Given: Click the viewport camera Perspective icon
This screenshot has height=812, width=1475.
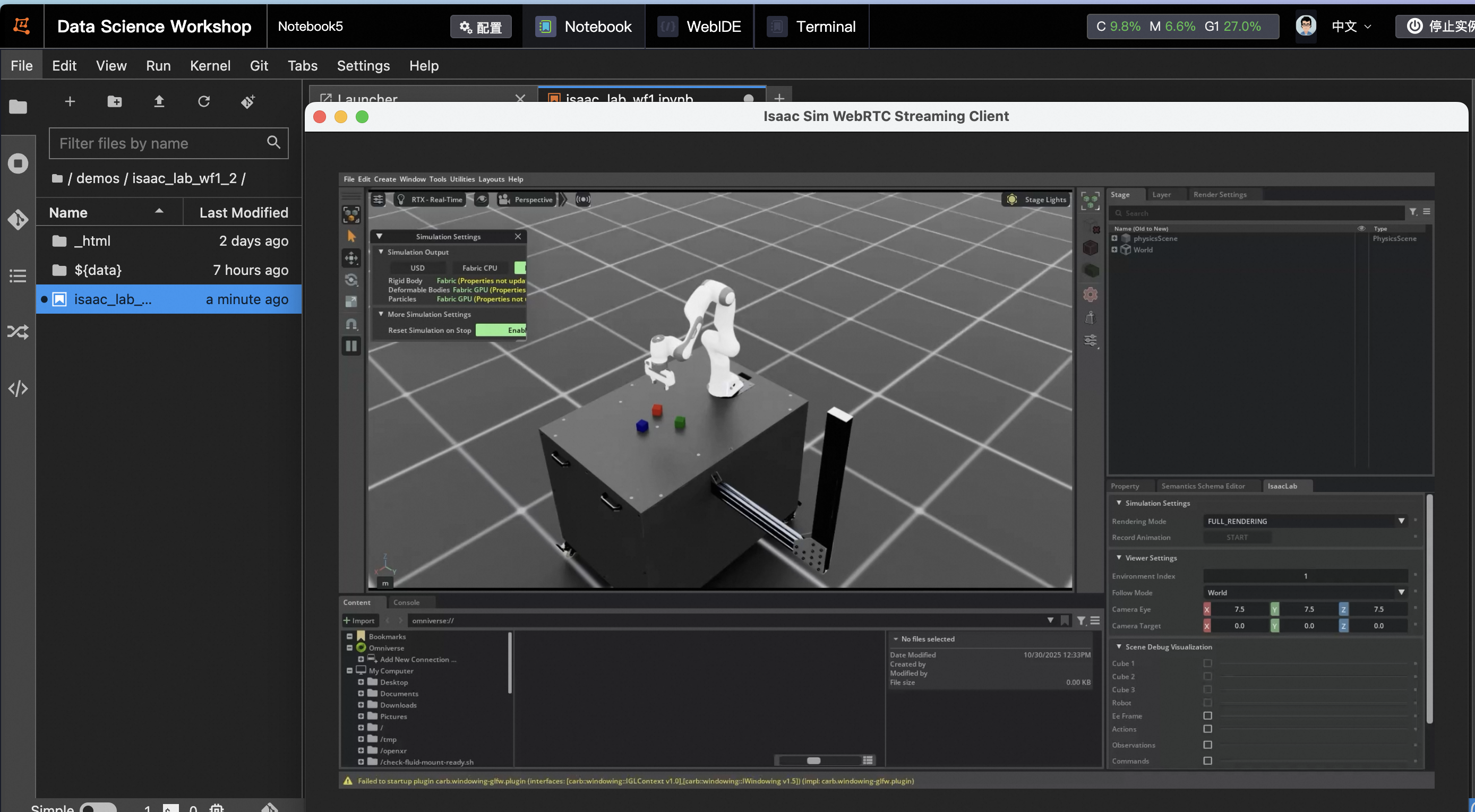Looking at the screenshot, I should 504,199.
